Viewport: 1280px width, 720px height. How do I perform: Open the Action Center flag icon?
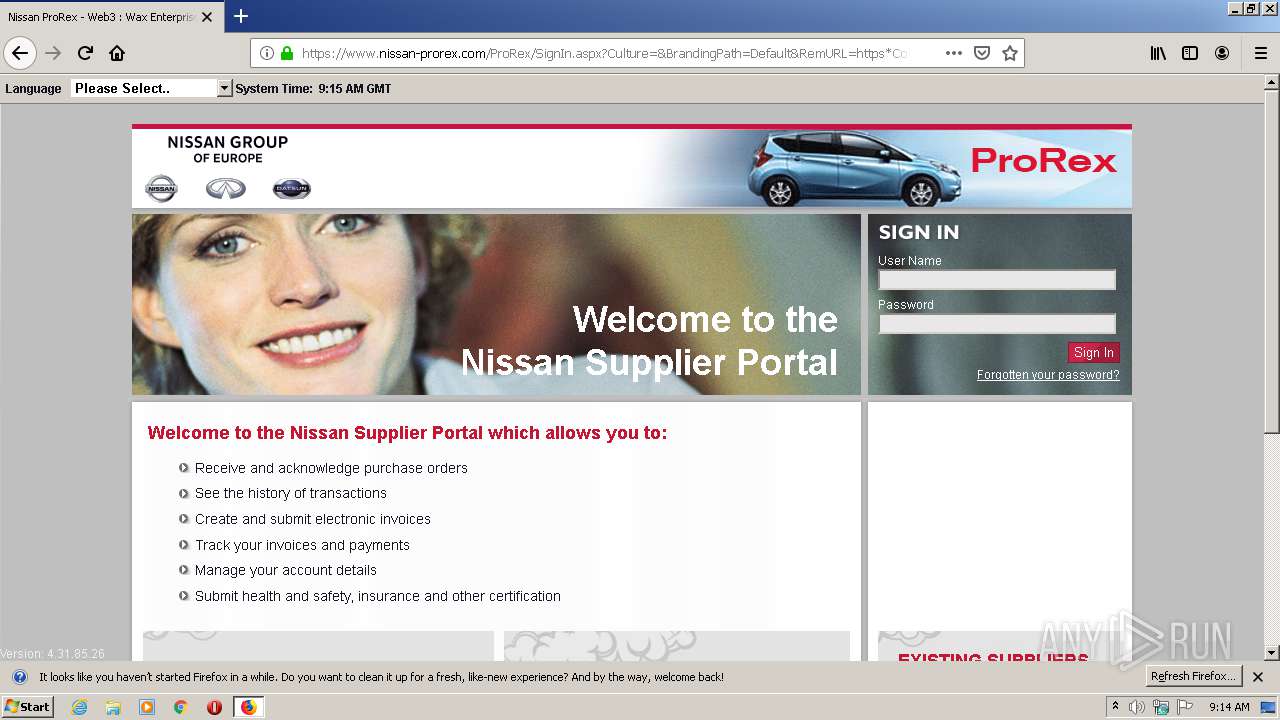click(1185, 707)
